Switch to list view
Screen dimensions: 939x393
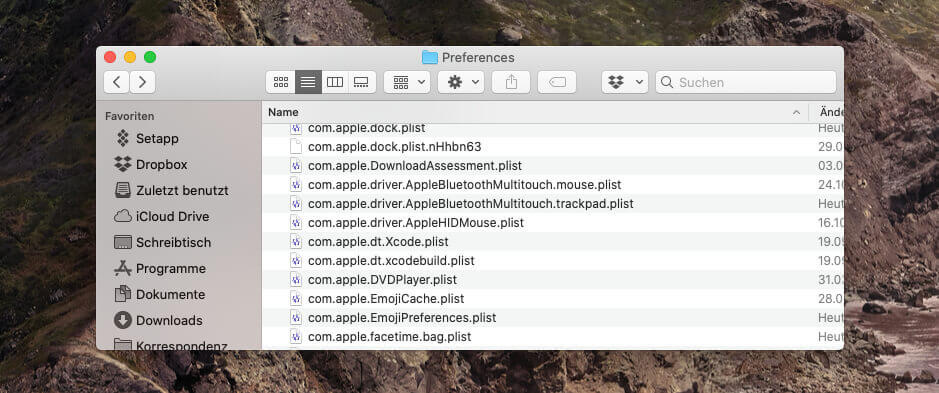pos(308,82)
